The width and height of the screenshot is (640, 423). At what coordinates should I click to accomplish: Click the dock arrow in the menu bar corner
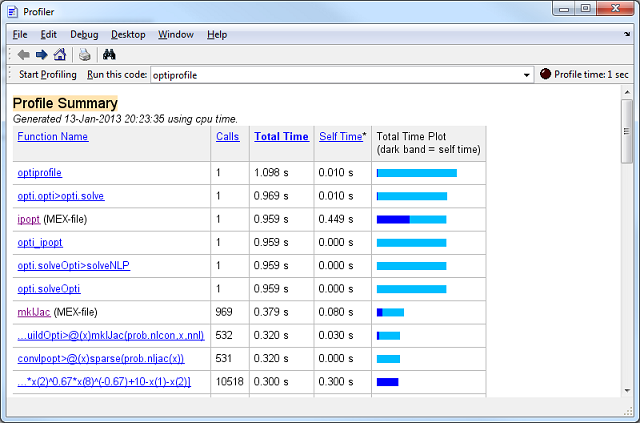point(627,34)
